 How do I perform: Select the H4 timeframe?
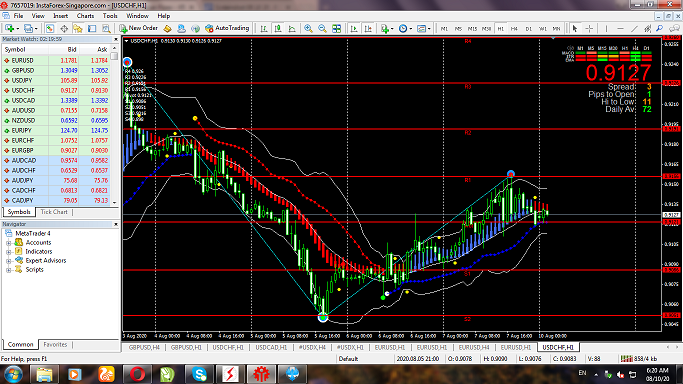[514, 28]
